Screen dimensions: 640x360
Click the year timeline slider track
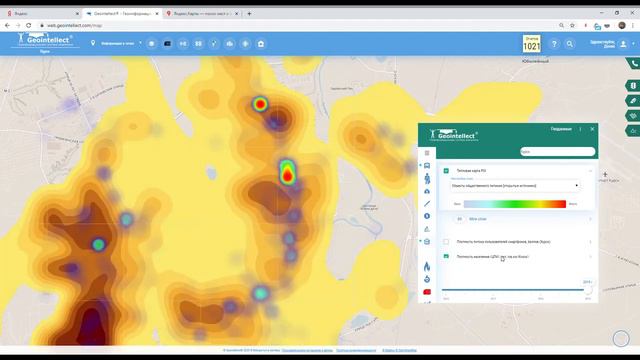click(x=513, y=289)
